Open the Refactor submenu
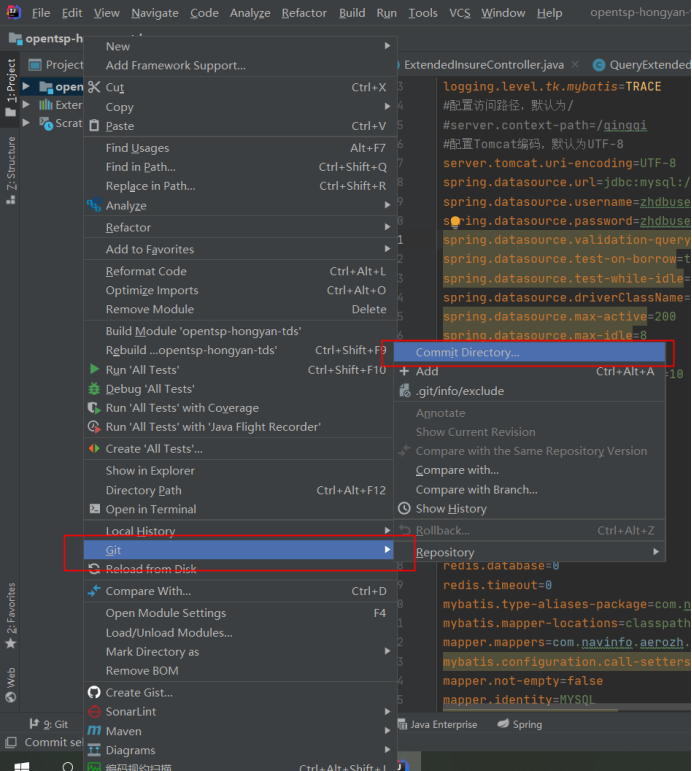Screen dimensions: 692x771 point(240,227)
